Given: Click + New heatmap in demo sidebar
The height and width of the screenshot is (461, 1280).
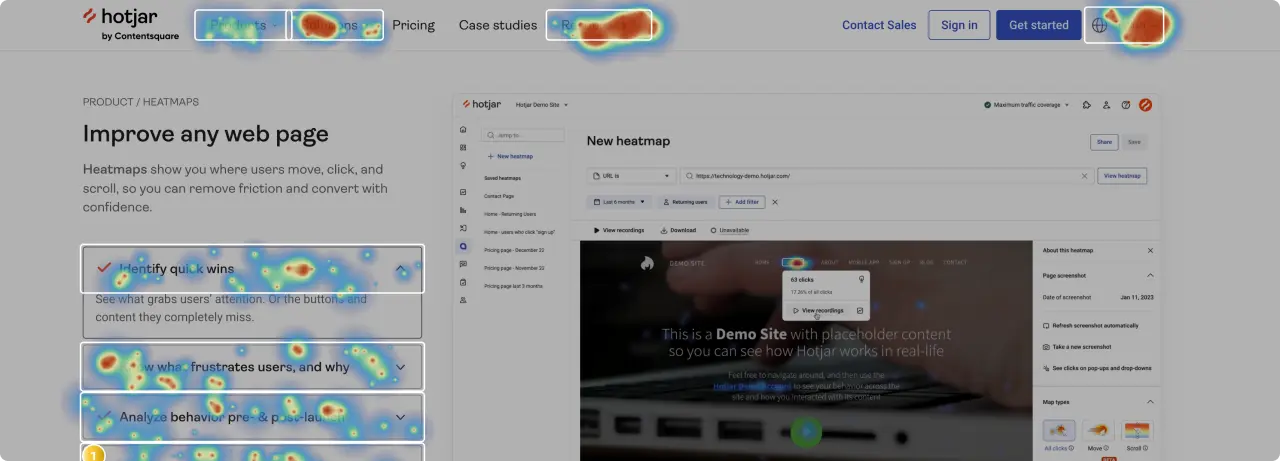Looking at the screenshot, I should [510, 157].
